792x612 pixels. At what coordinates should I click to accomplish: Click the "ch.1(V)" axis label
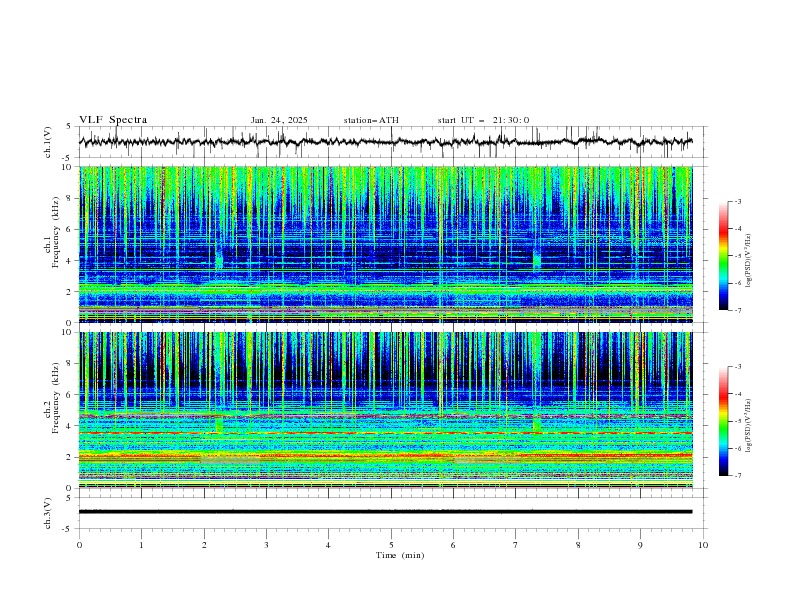pyautogui.click(x=48, y=142)
